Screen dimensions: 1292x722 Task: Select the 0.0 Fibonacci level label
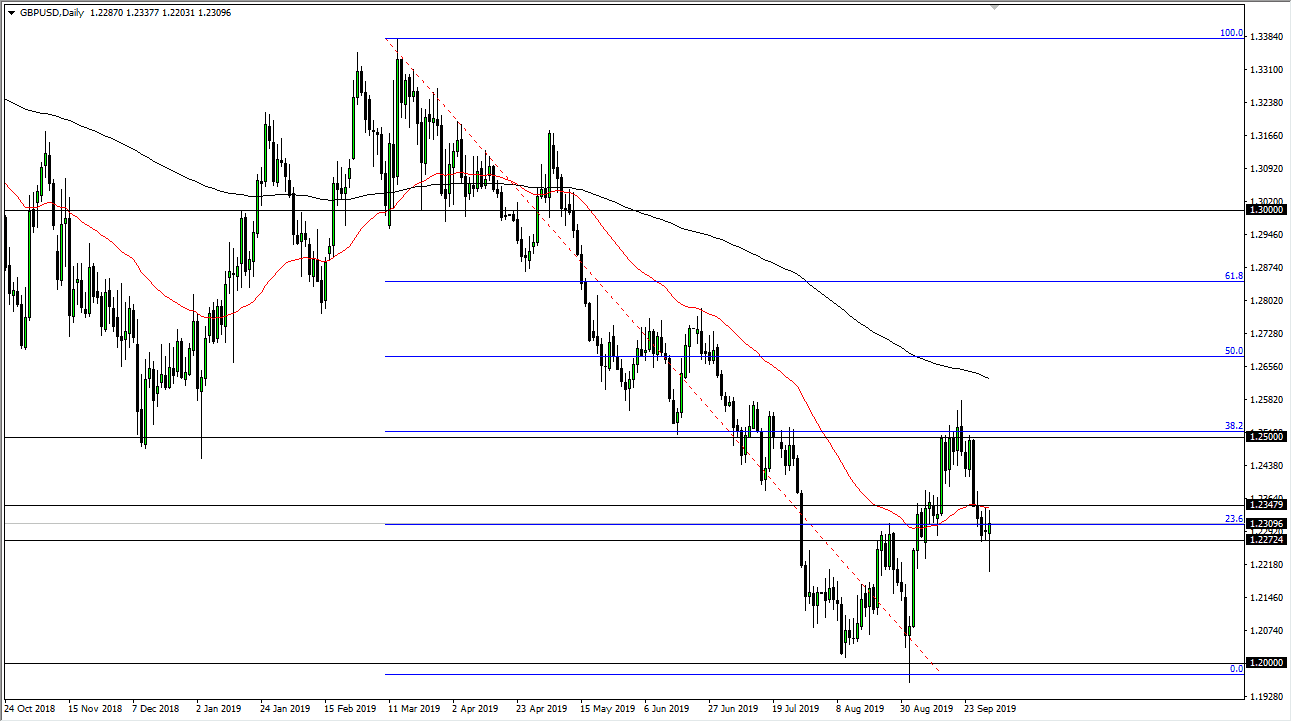pyautogui.click(x=1237, y=668)
